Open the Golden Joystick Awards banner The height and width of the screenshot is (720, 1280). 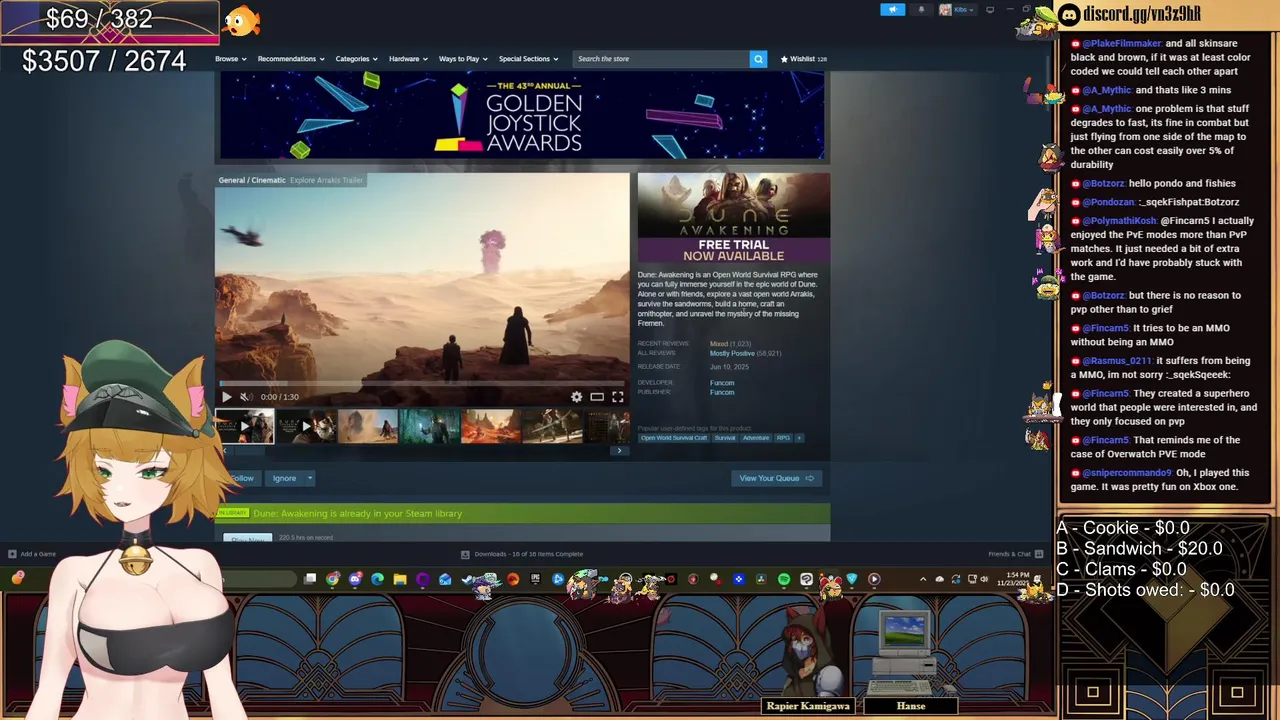(x=522, y=115)
